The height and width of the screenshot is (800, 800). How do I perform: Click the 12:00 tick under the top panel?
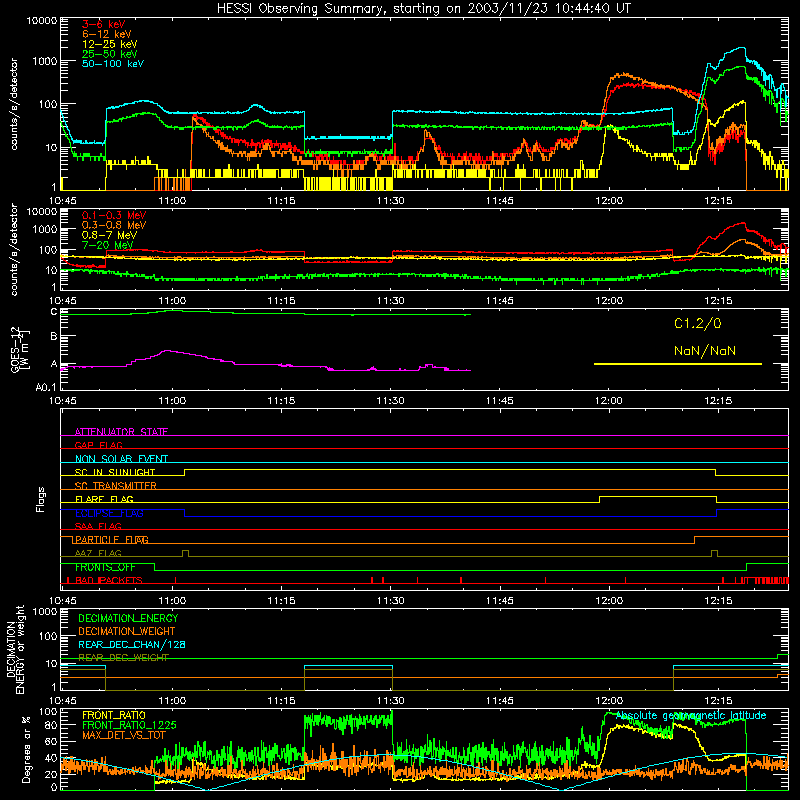(x=609, y=201)
